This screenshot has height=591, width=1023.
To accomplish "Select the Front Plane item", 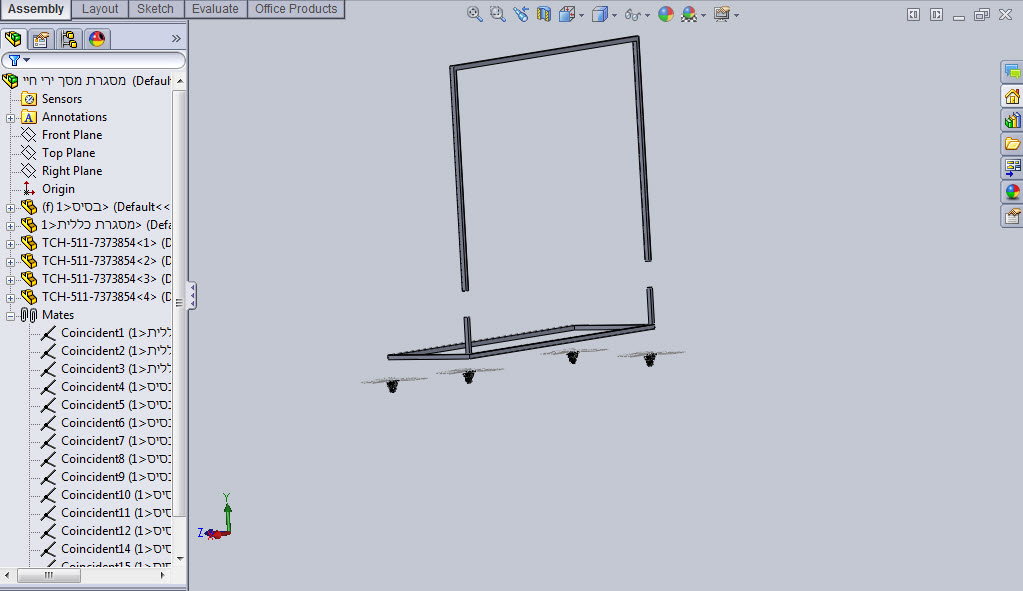I will tap(71, 135).
